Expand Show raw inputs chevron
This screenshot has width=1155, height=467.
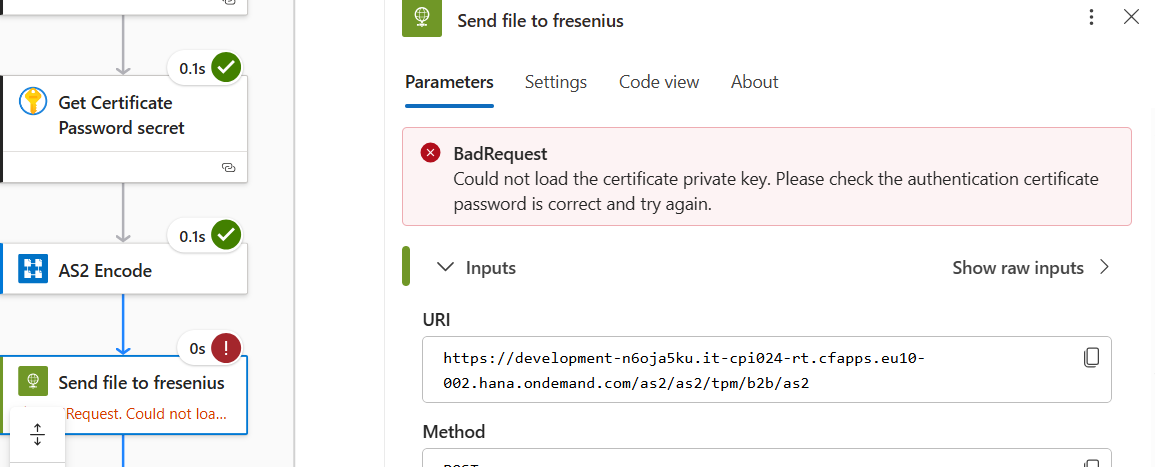1104,267
